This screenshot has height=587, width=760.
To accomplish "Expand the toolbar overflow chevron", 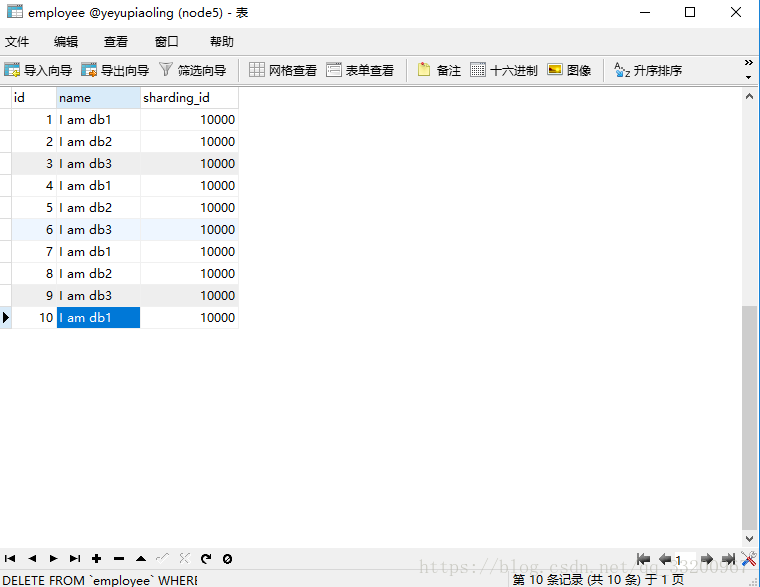I will (749, 70).
